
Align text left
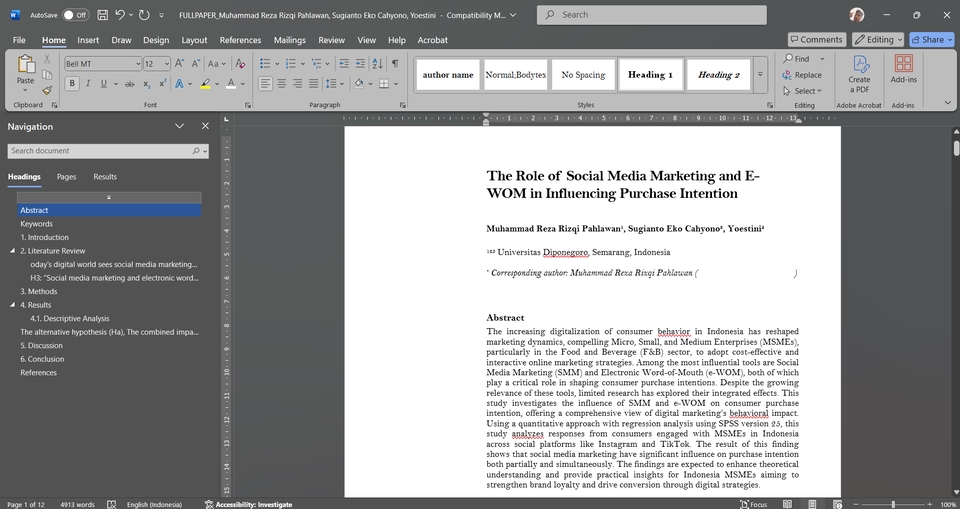click(265, 84)
